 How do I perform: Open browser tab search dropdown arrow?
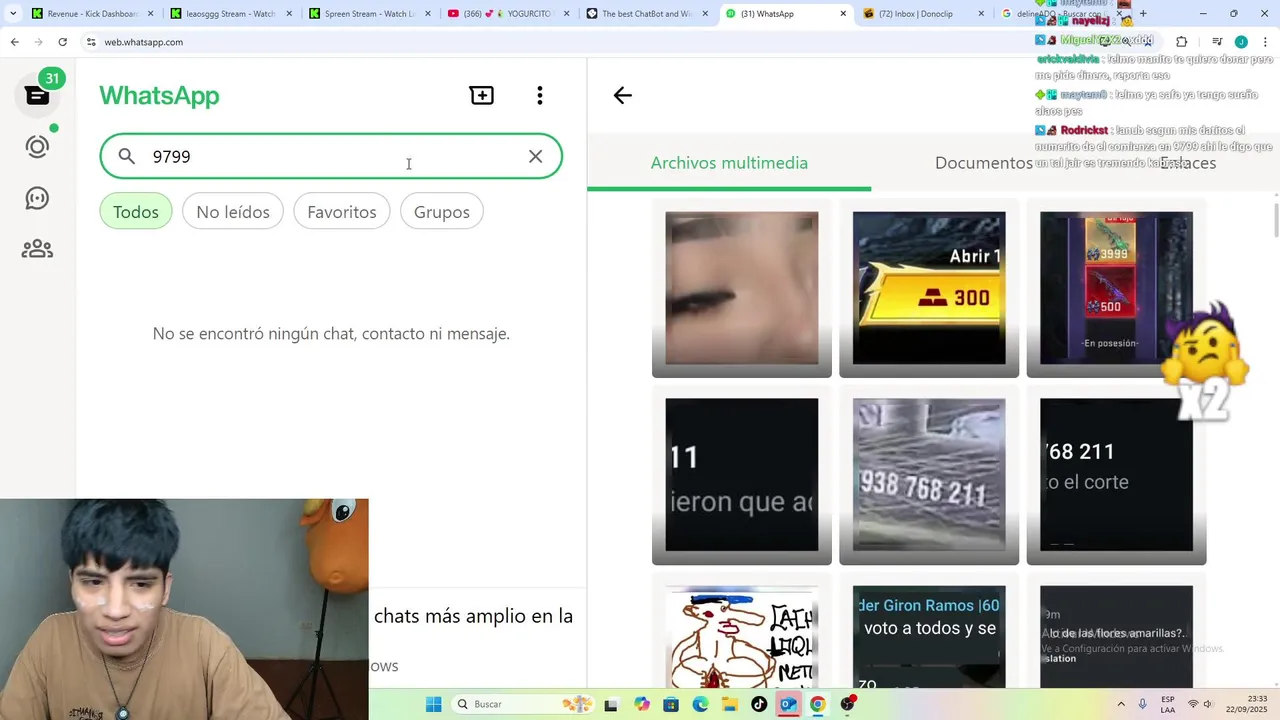(x=13, y=14)
